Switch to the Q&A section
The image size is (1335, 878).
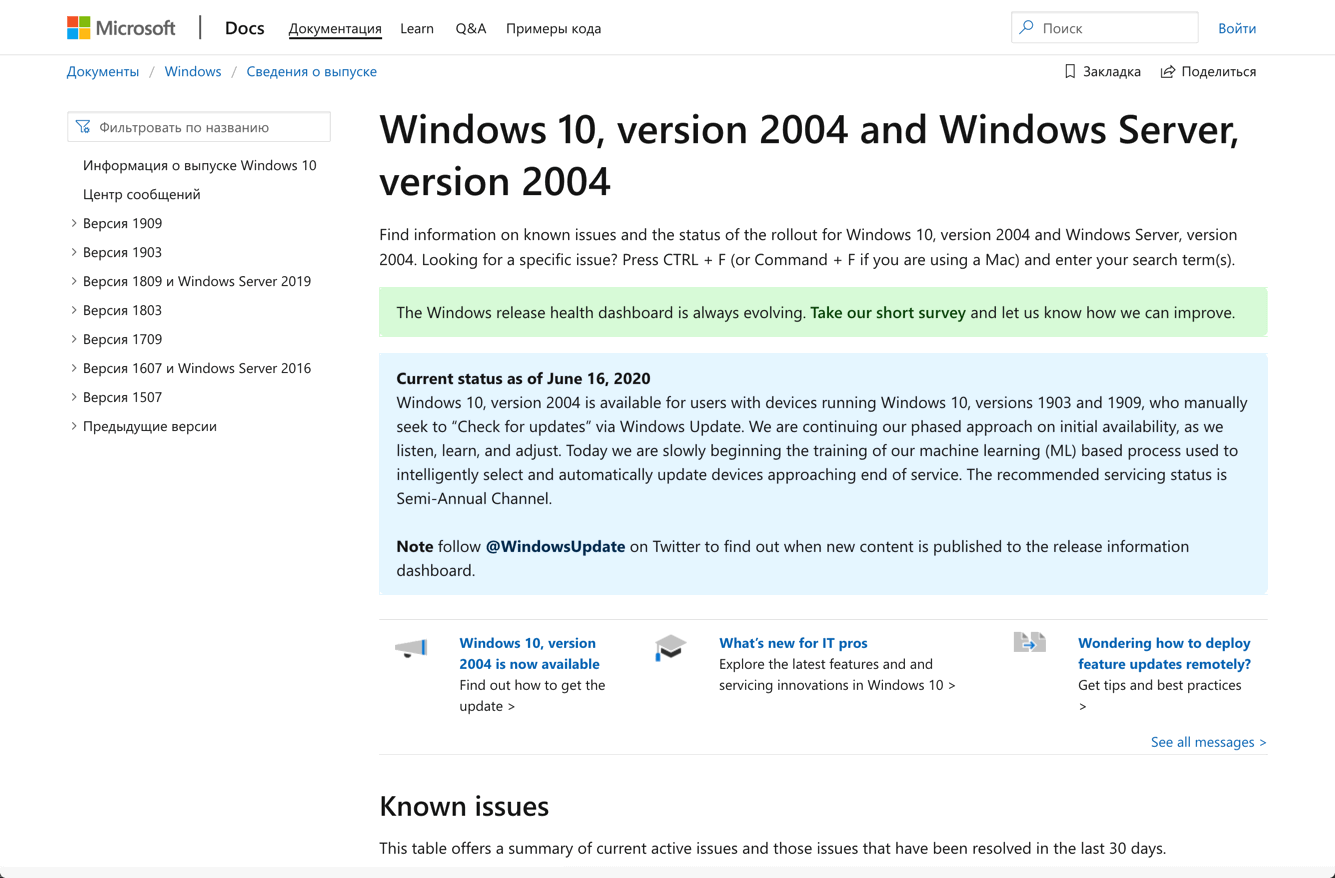(470, 28)
